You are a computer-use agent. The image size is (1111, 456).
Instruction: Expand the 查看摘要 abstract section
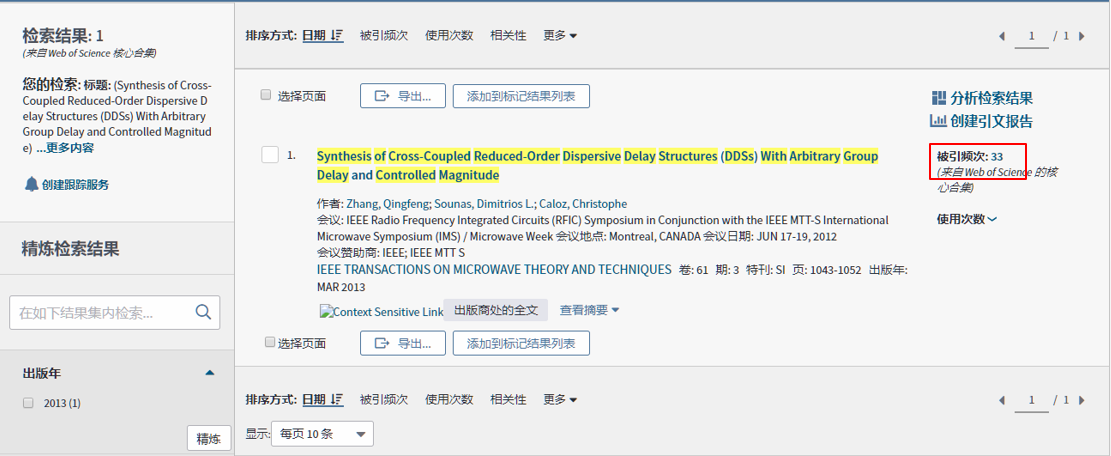[x=589, y=310]
